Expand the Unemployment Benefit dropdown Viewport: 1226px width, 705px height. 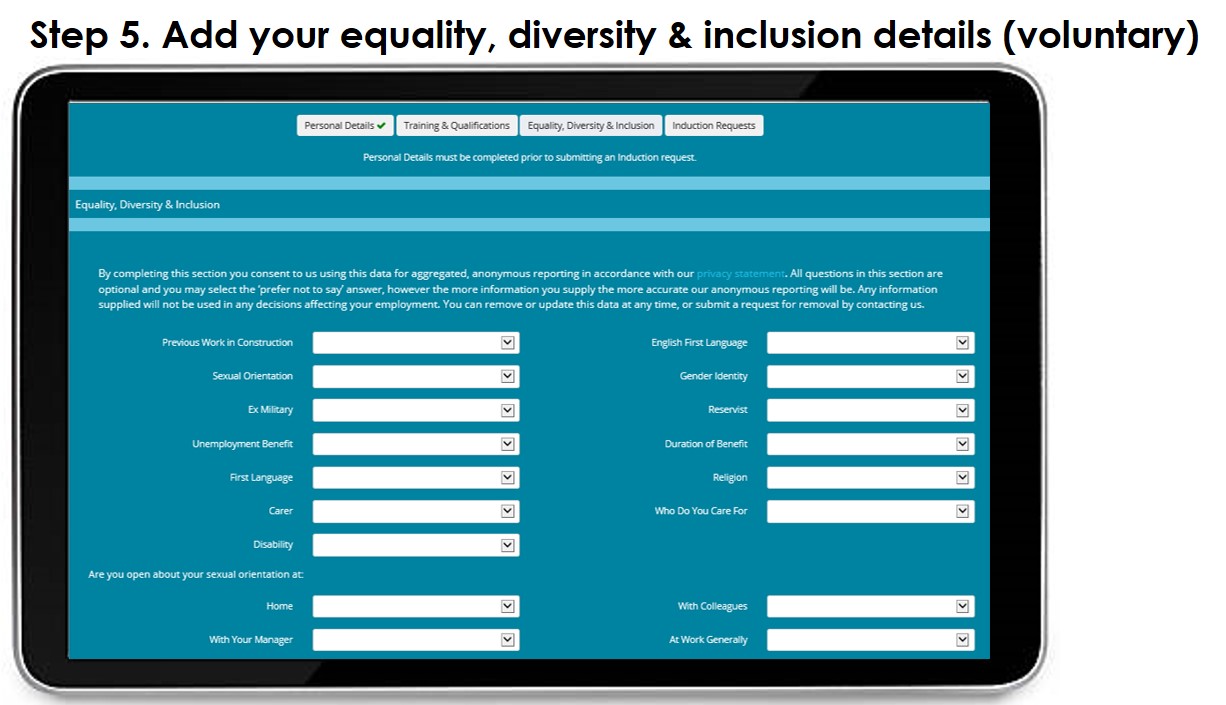(416, 444)
